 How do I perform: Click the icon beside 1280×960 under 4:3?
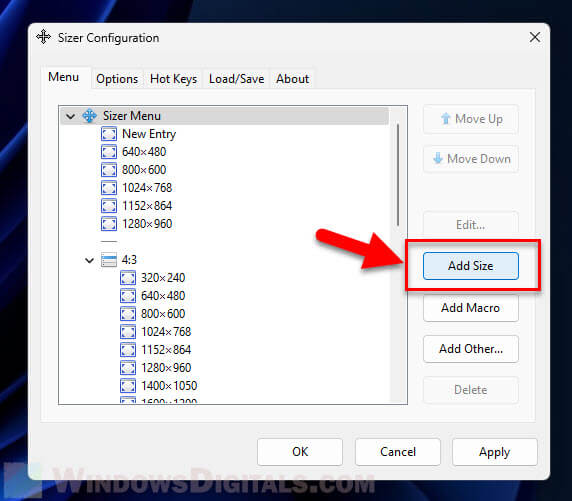[128, 368]
